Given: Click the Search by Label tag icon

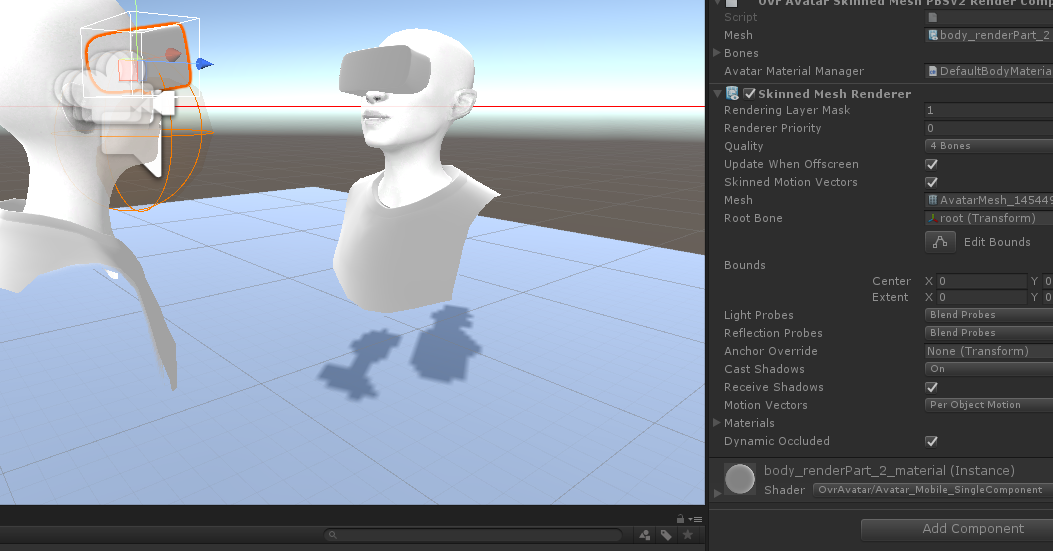Looking at the screenshot, I should 666,535.
